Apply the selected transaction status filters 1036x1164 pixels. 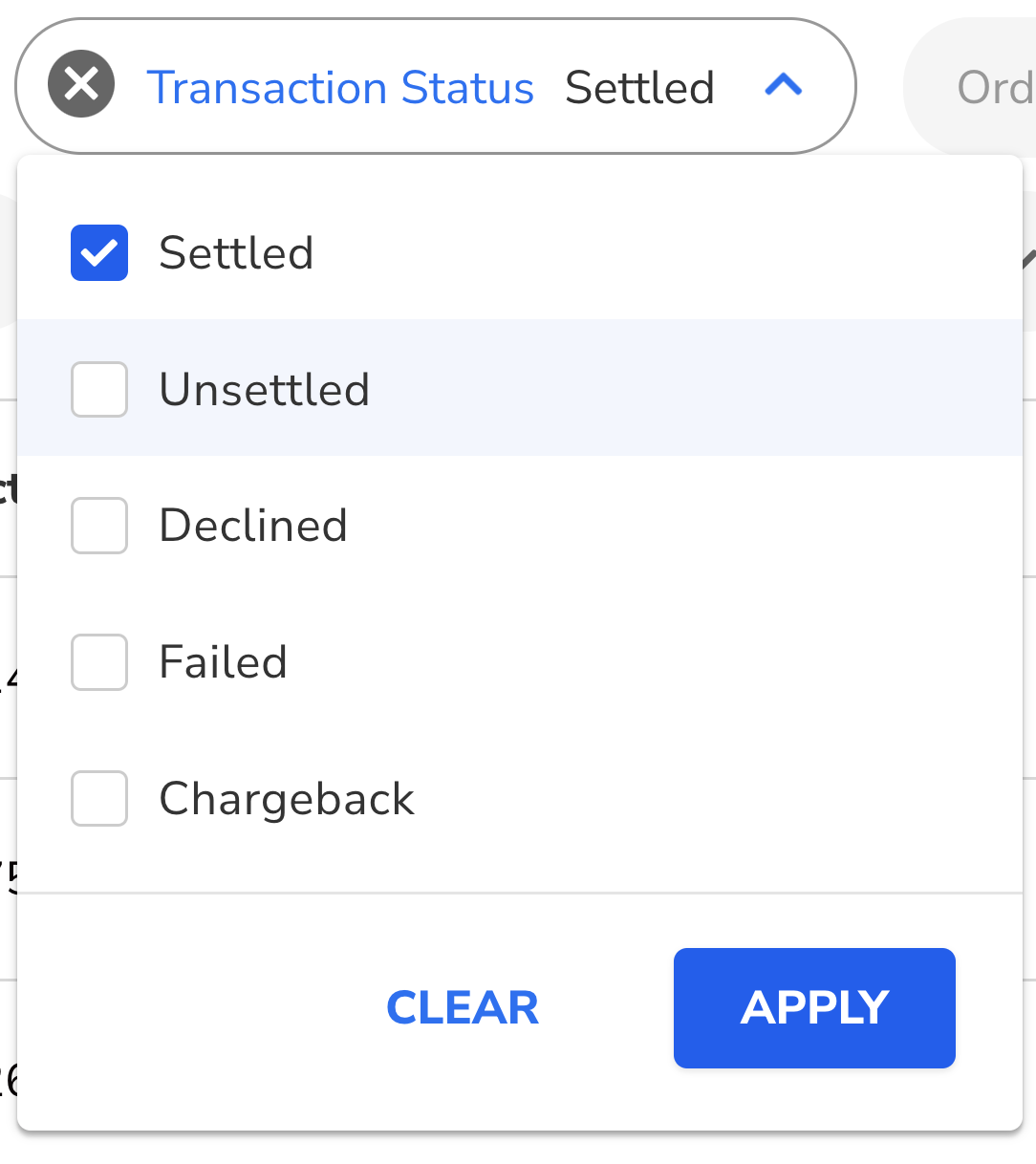point(813,1007)
